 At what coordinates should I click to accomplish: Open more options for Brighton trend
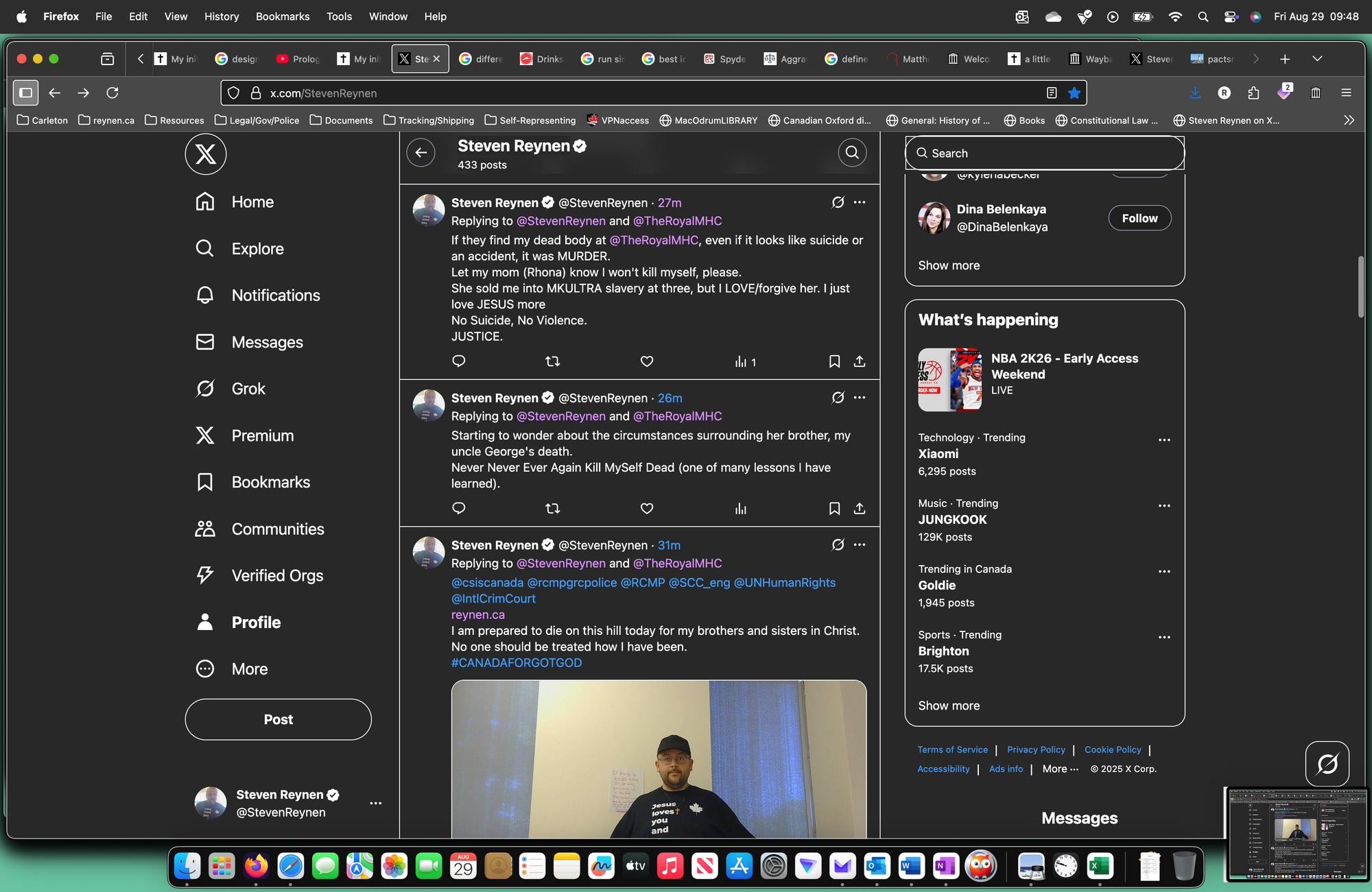[x=1164, y=638]
